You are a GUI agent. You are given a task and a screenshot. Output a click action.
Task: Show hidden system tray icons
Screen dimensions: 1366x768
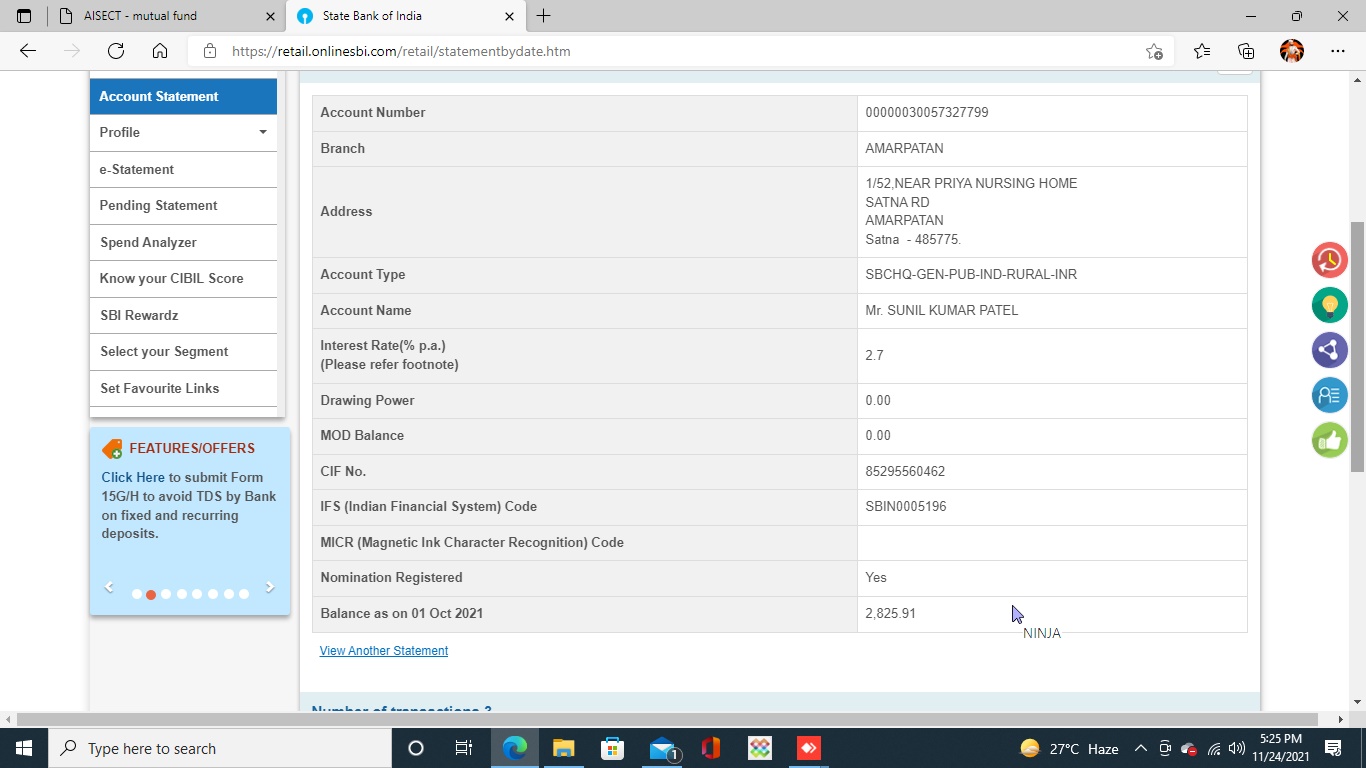coord(1140,748)
